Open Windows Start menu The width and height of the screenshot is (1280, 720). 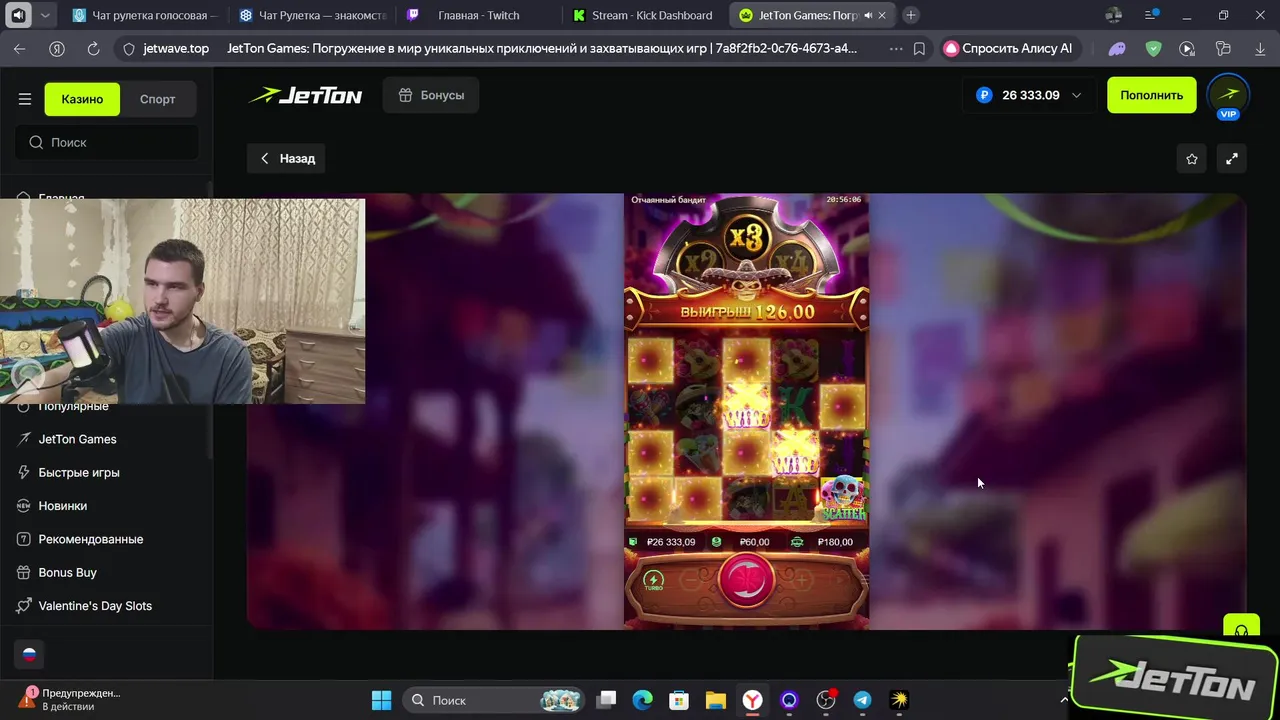[x=382, y=700]
